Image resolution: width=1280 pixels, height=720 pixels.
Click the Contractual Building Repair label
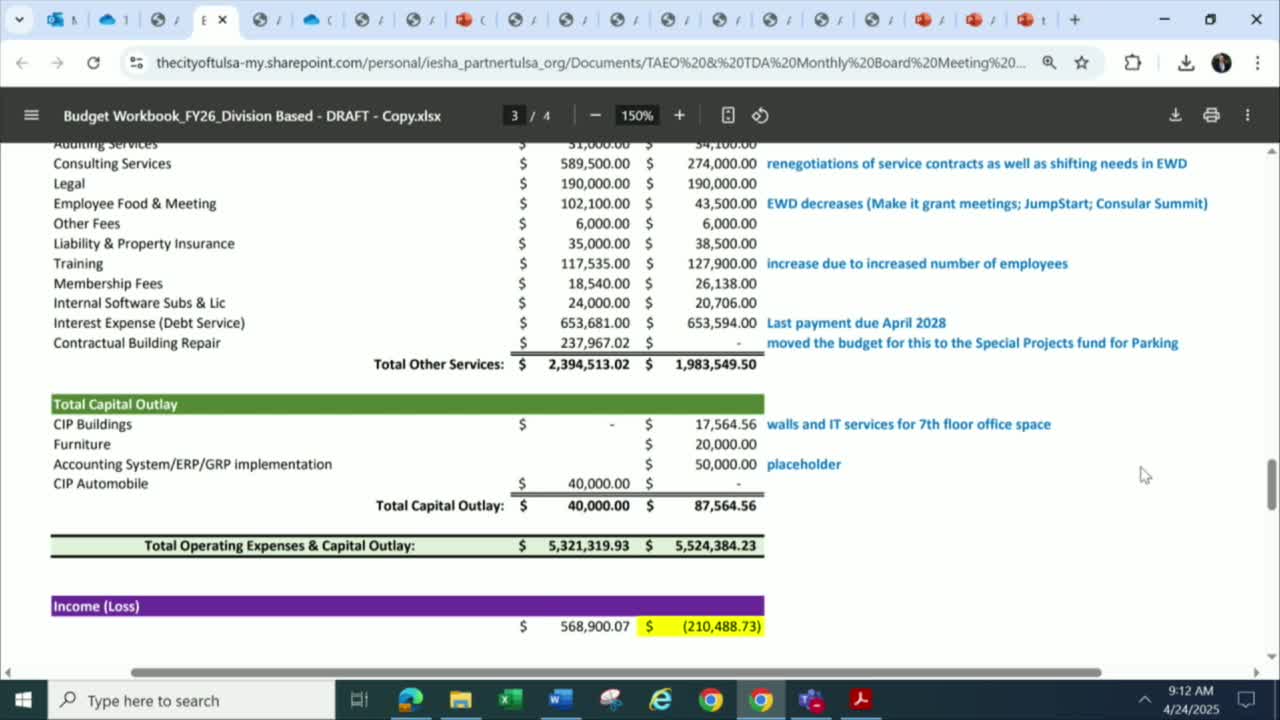pyautogui.click(x=137, y=343)
